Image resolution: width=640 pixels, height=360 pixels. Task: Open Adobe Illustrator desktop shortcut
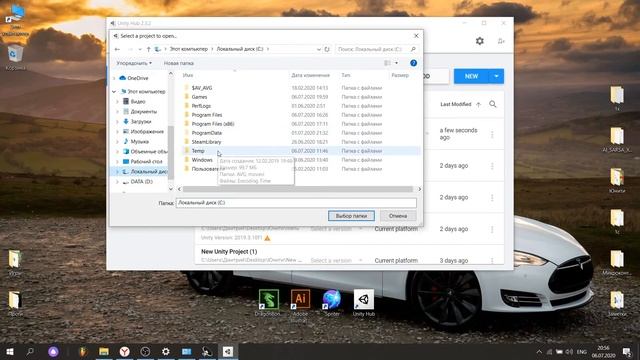click(x=300, y=304)
